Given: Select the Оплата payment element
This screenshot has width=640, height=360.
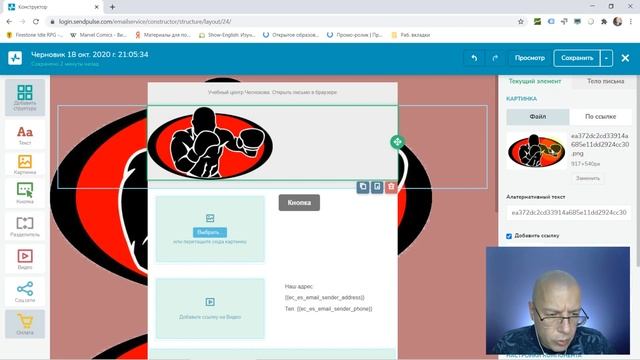Looking at the screenshot, I should (x=25, y=324).
